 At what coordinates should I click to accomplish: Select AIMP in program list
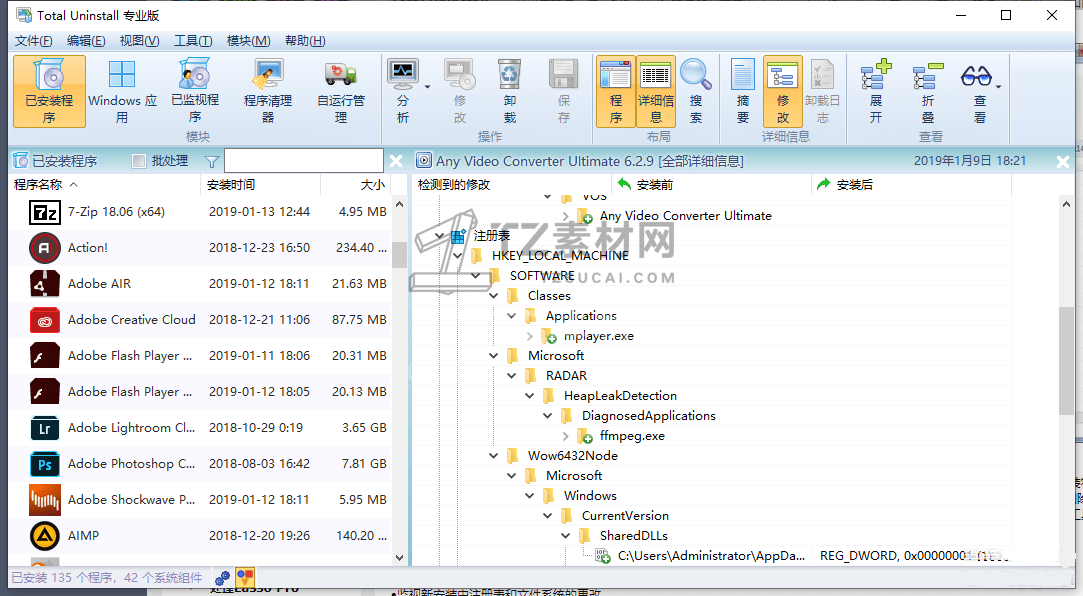(200, 535)
